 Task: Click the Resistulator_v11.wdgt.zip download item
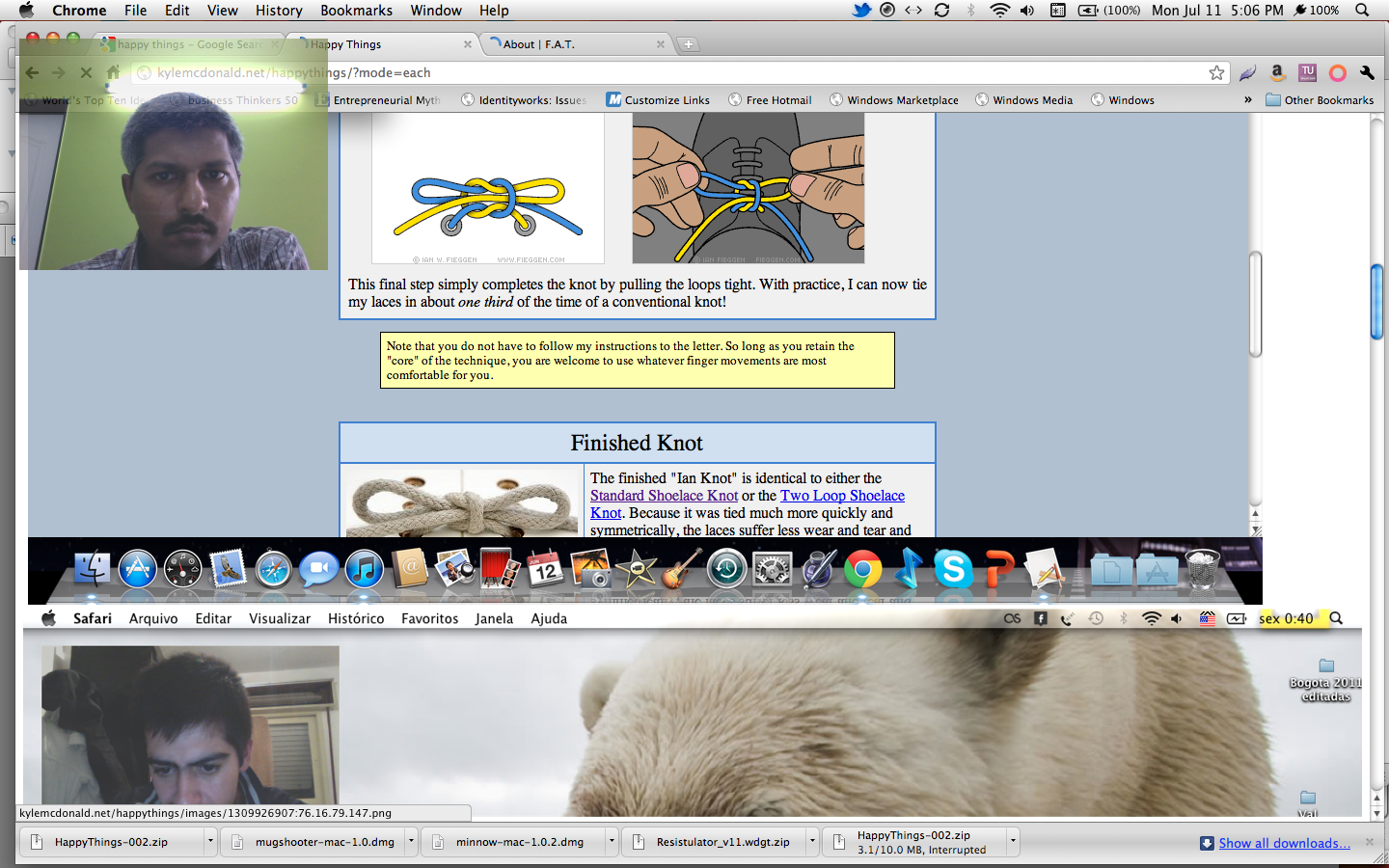[x=714, y=842]
